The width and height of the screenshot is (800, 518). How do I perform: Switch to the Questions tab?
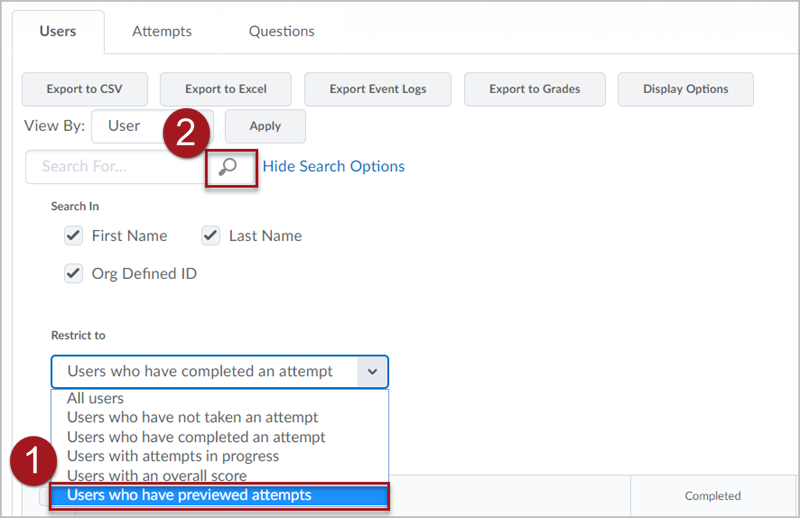point(282,32)
